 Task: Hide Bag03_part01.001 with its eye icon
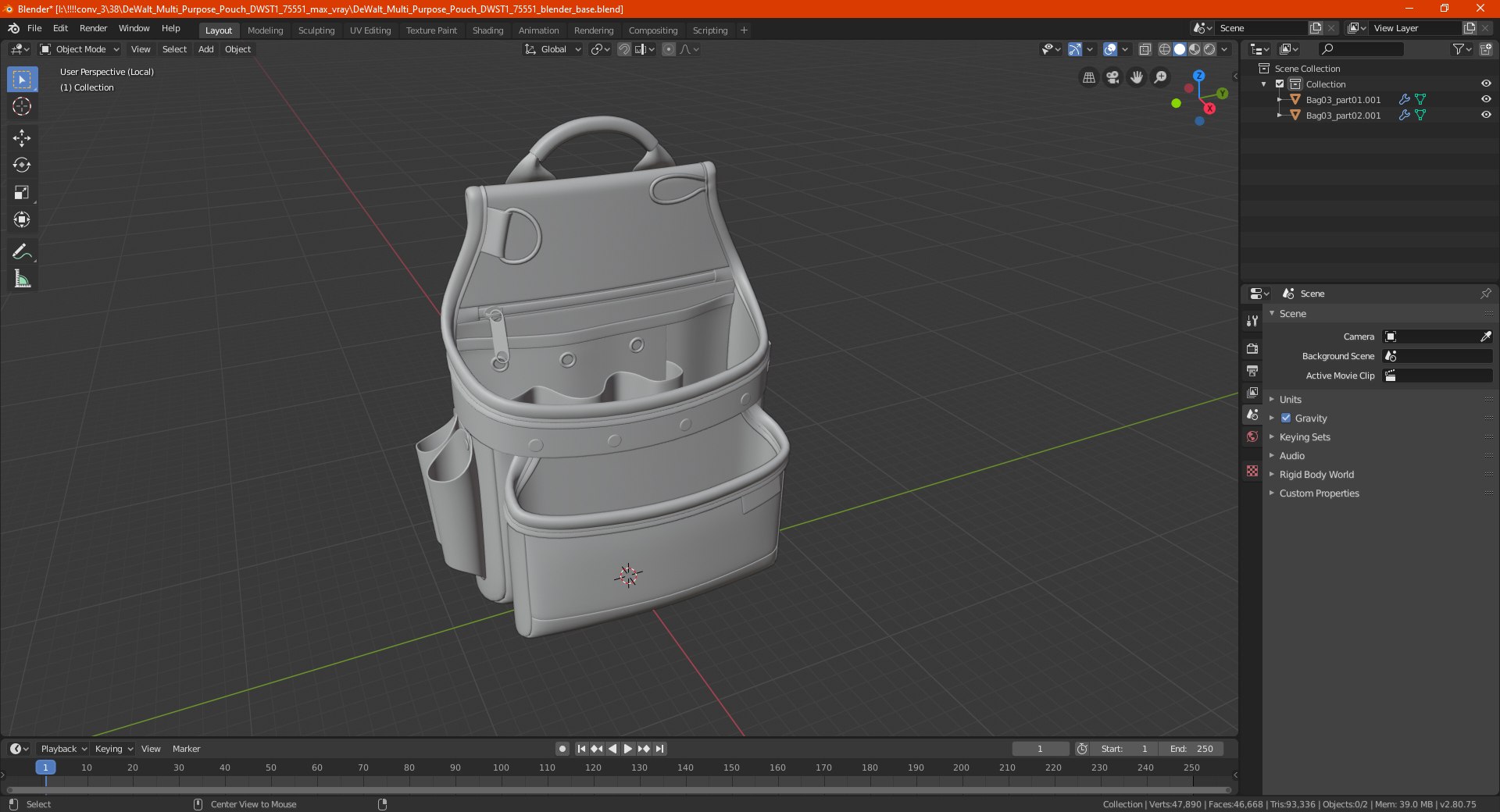click(1485, 99)
